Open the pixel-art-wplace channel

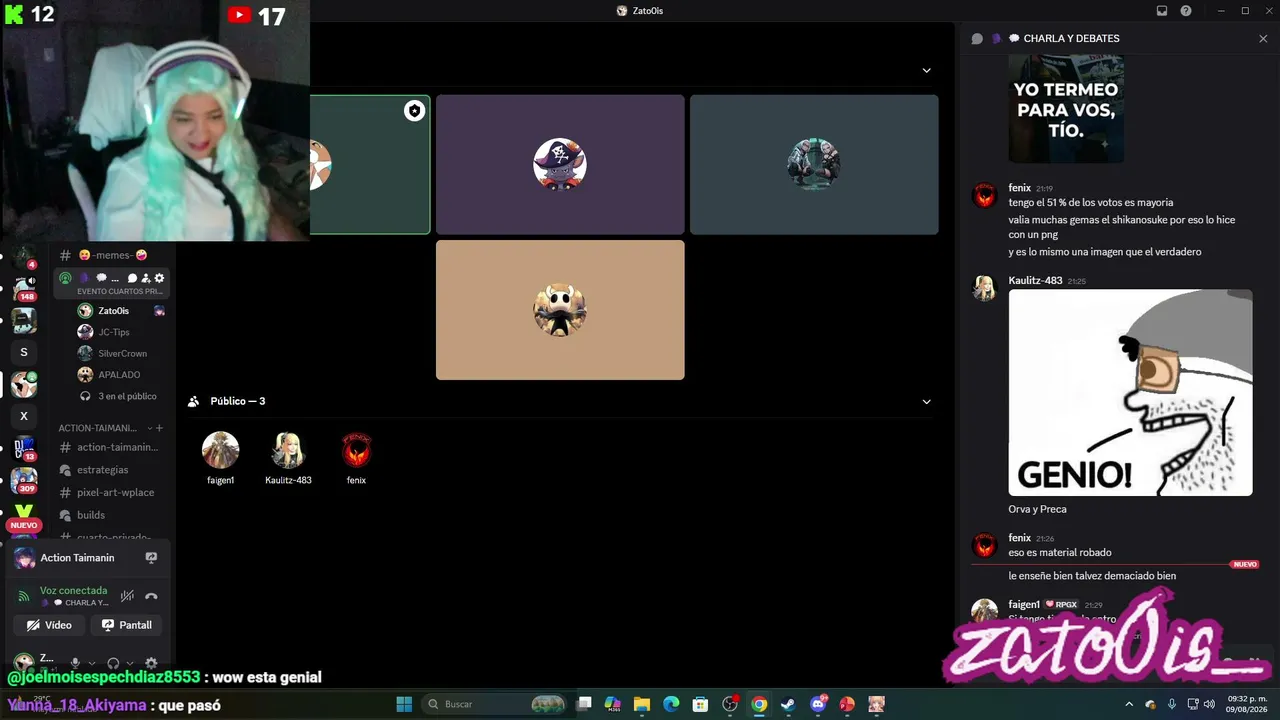(x=112, y=492)
